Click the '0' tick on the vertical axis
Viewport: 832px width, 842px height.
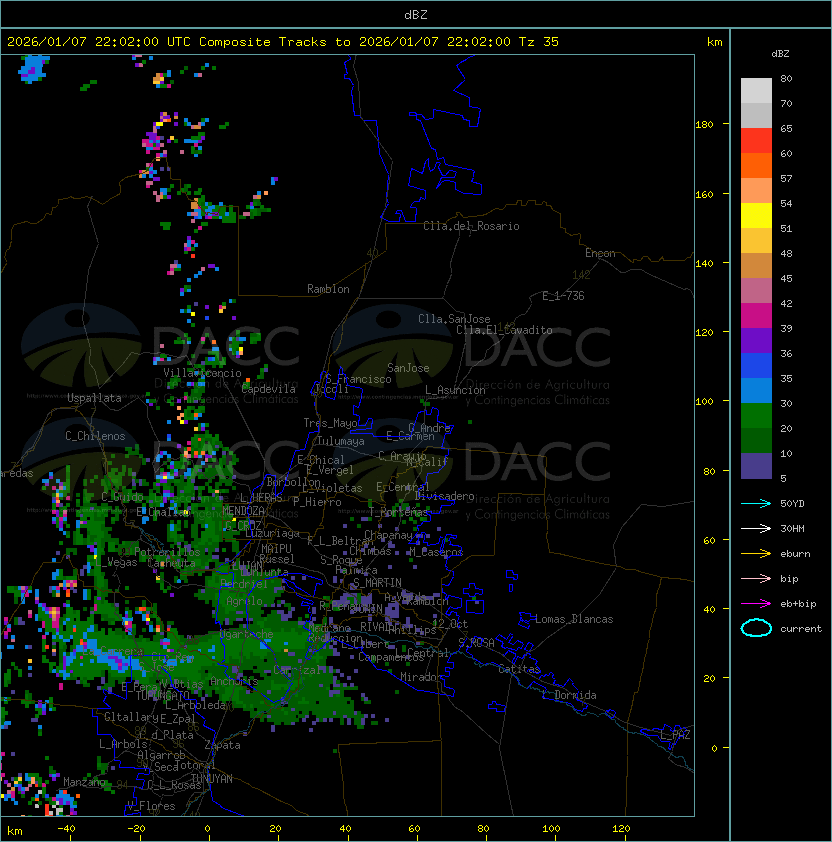coord(714,748)
